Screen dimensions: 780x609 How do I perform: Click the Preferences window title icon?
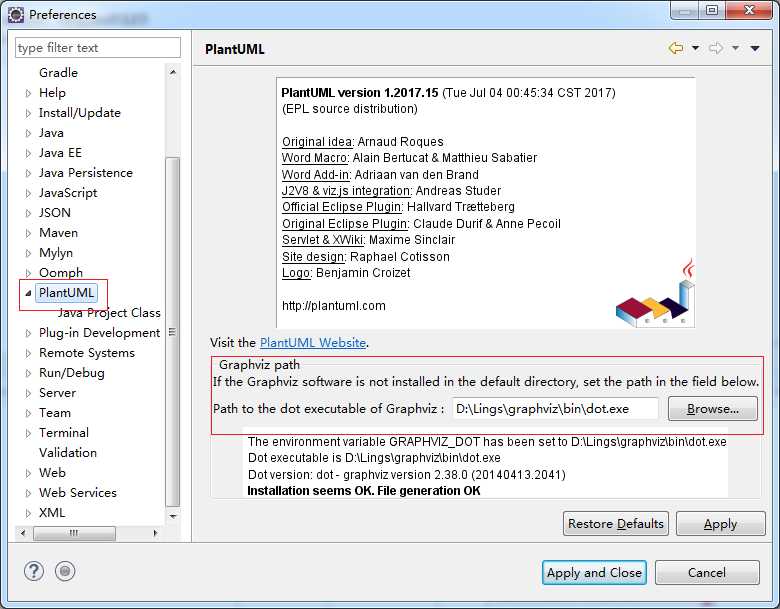15,15
